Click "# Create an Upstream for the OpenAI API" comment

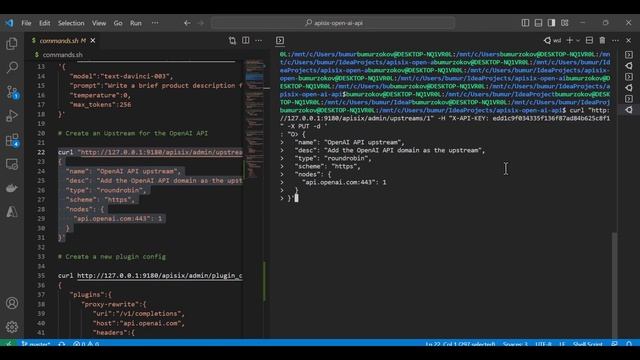click(133, 133)
